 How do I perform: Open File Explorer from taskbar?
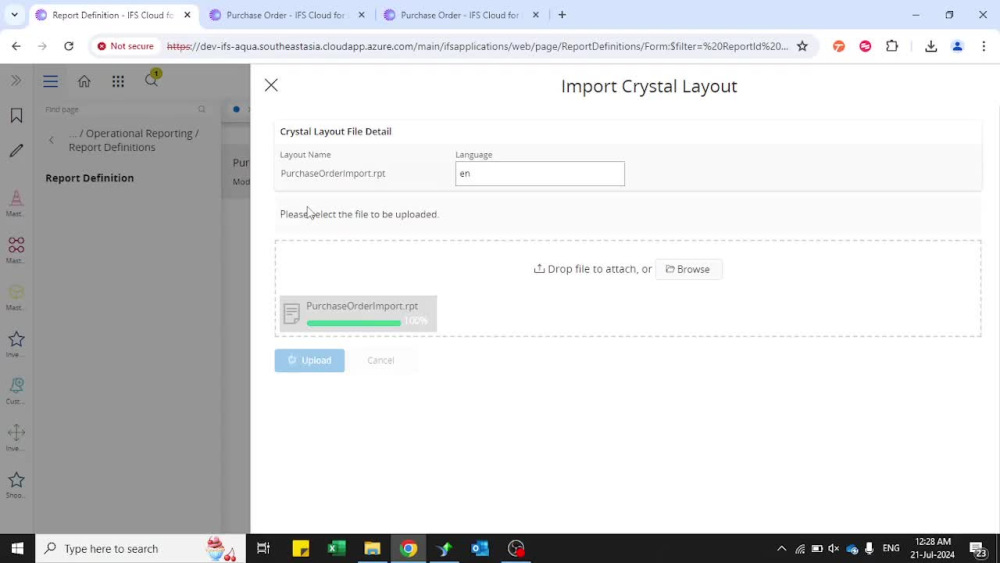pos(372,548)
